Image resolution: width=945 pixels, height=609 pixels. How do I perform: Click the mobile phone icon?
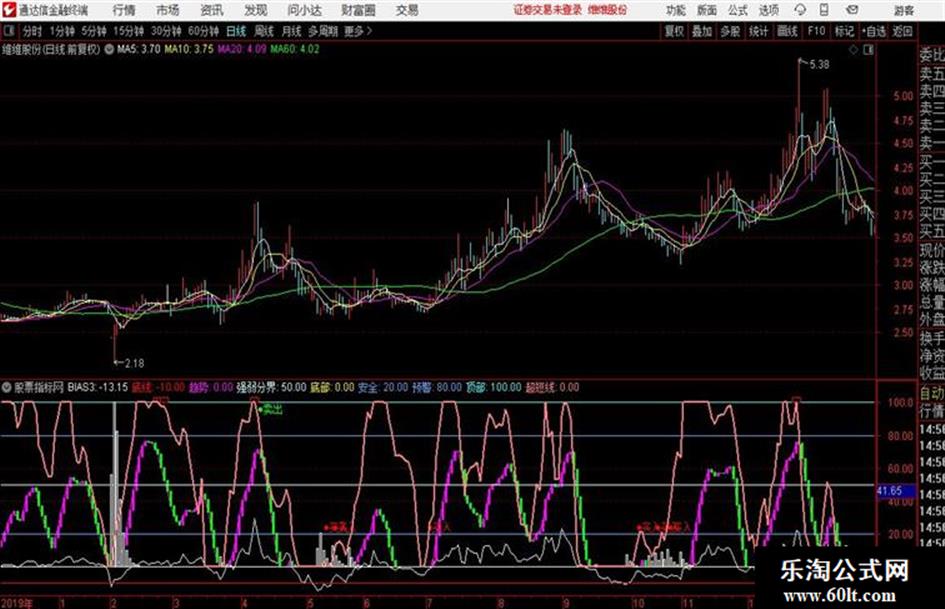(824, 10)
